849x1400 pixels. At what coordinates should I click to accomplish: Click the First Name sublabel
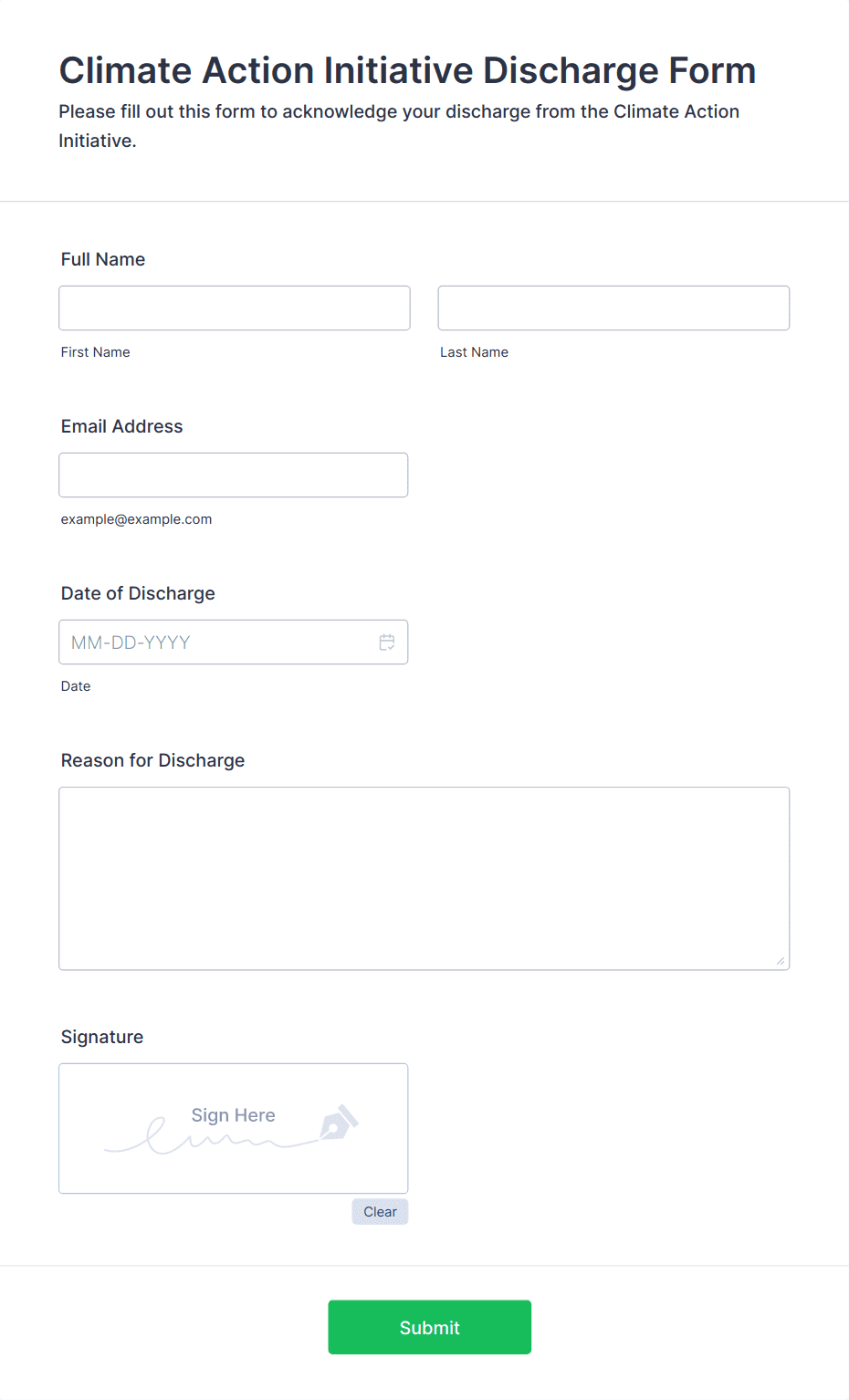tap(96, 352)
